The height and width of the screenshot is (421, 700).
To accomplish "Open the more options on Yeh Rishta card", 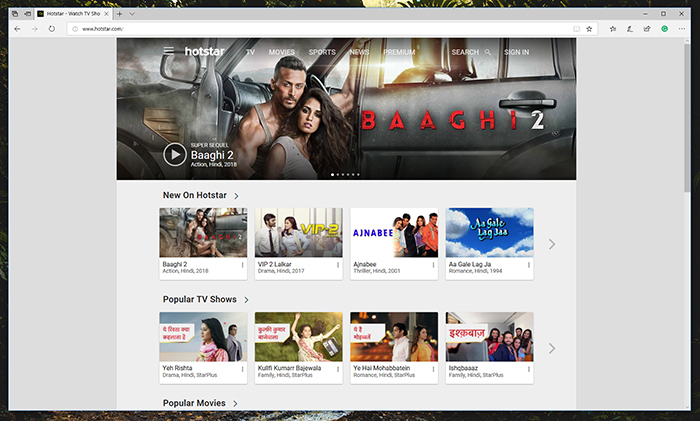I will 242,369.
